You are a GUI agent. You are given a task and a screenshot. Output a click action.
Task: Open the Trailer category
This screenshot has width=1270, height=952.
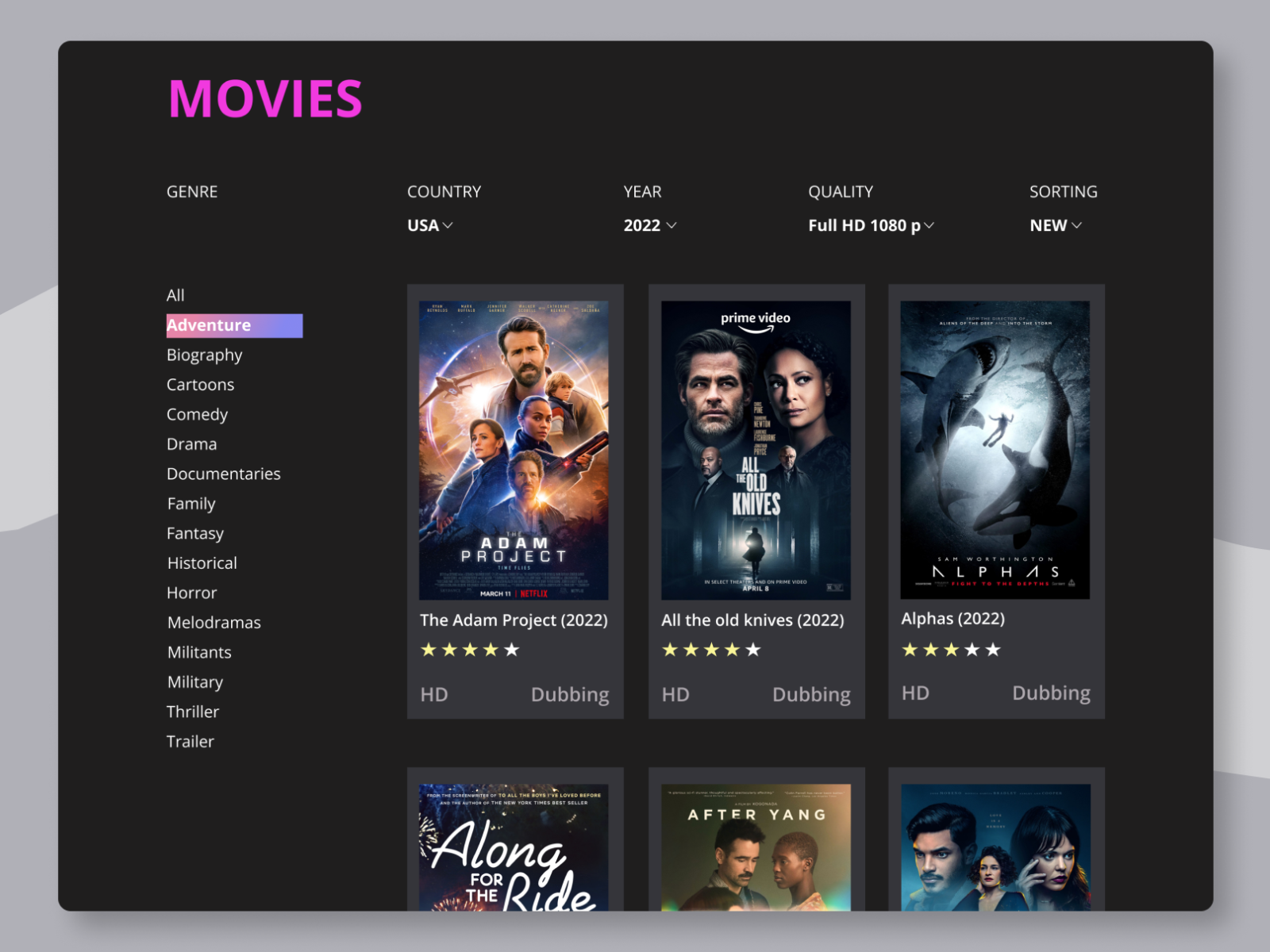tap(190, 742)
